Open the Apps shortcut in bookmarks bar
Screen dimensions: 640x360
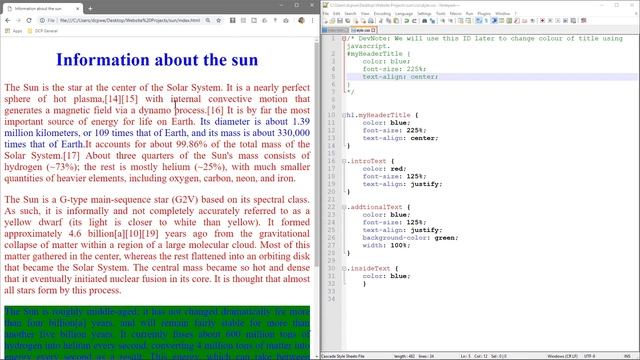coord(13,31)
